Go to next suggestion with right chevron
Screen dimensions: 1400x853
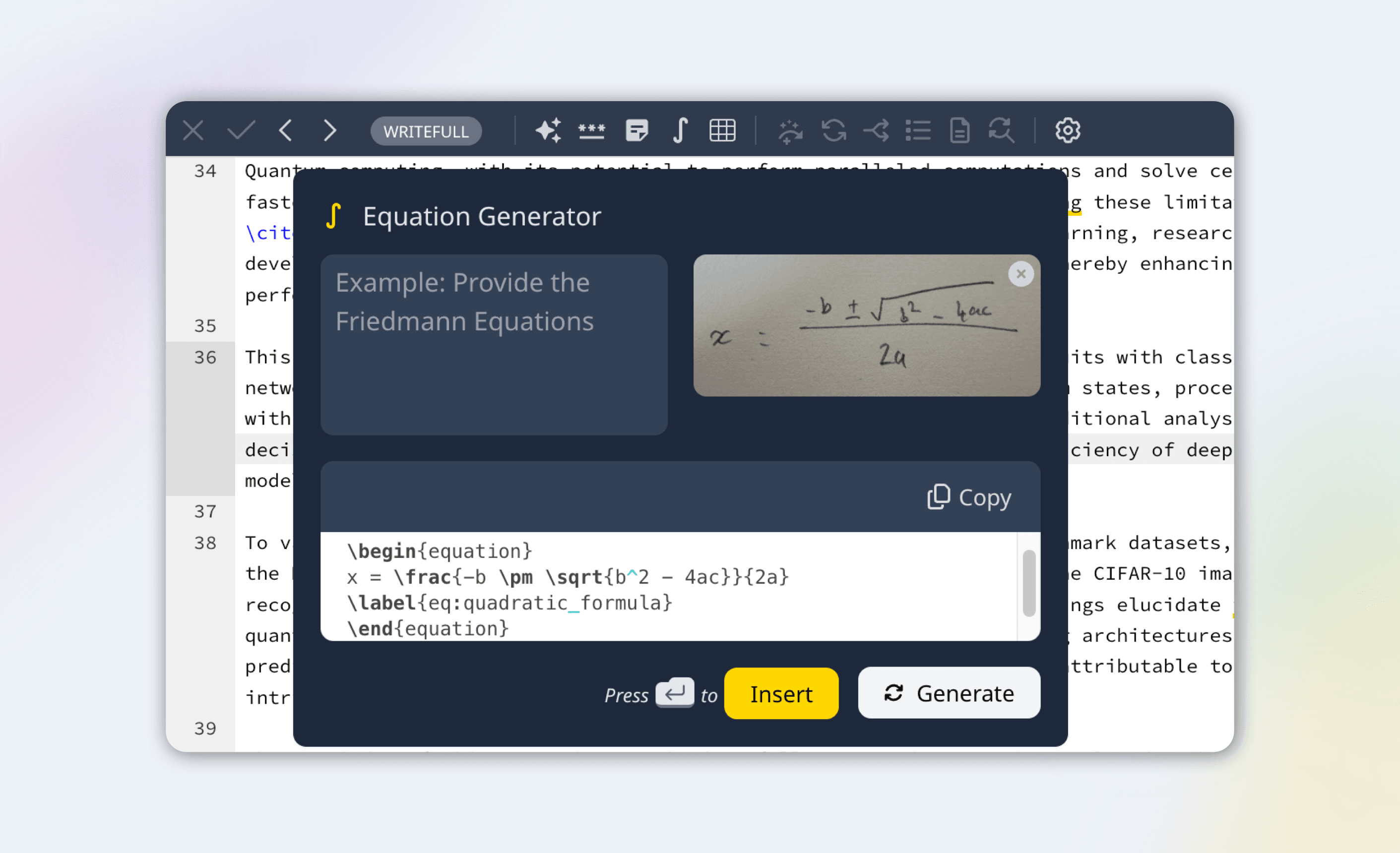pos(329,130)
